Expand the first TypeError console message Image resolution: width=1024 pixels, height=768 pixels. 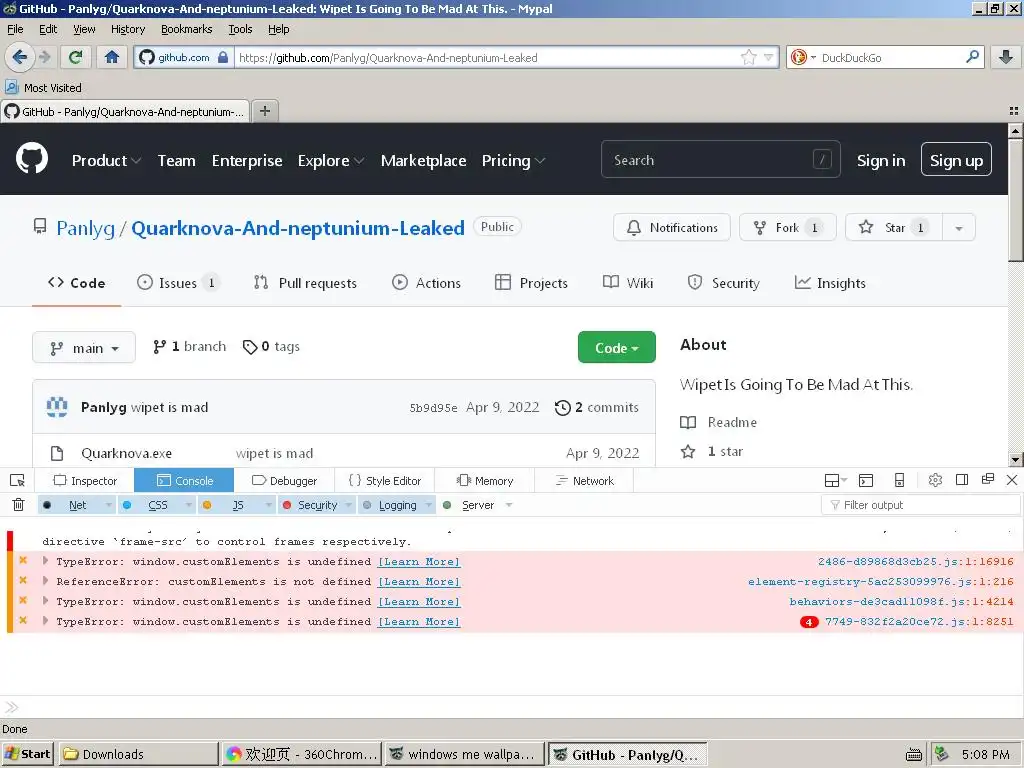(x=45, y=560)
